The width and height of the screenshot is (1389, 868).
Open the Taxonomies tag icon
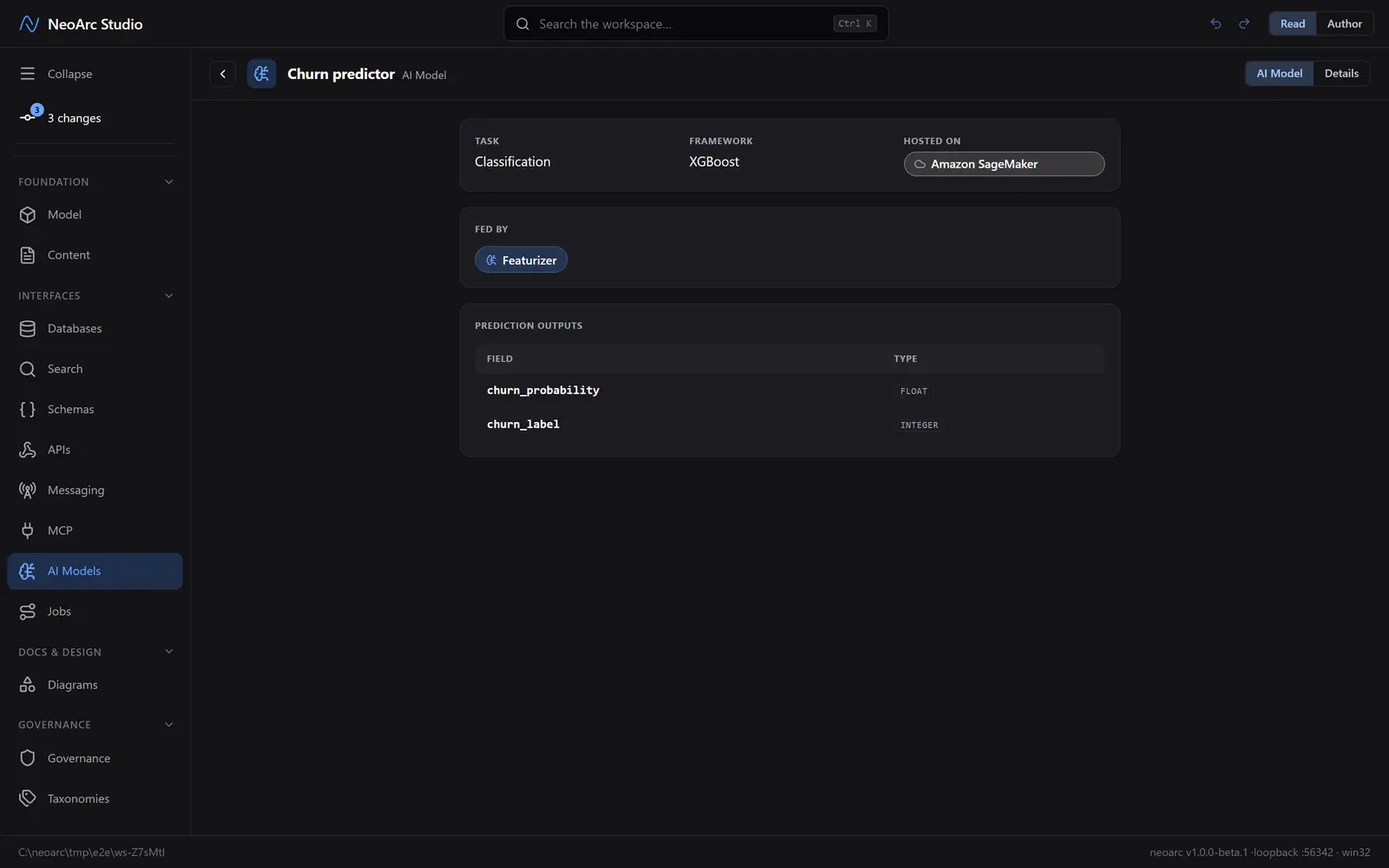click(28, 799)
